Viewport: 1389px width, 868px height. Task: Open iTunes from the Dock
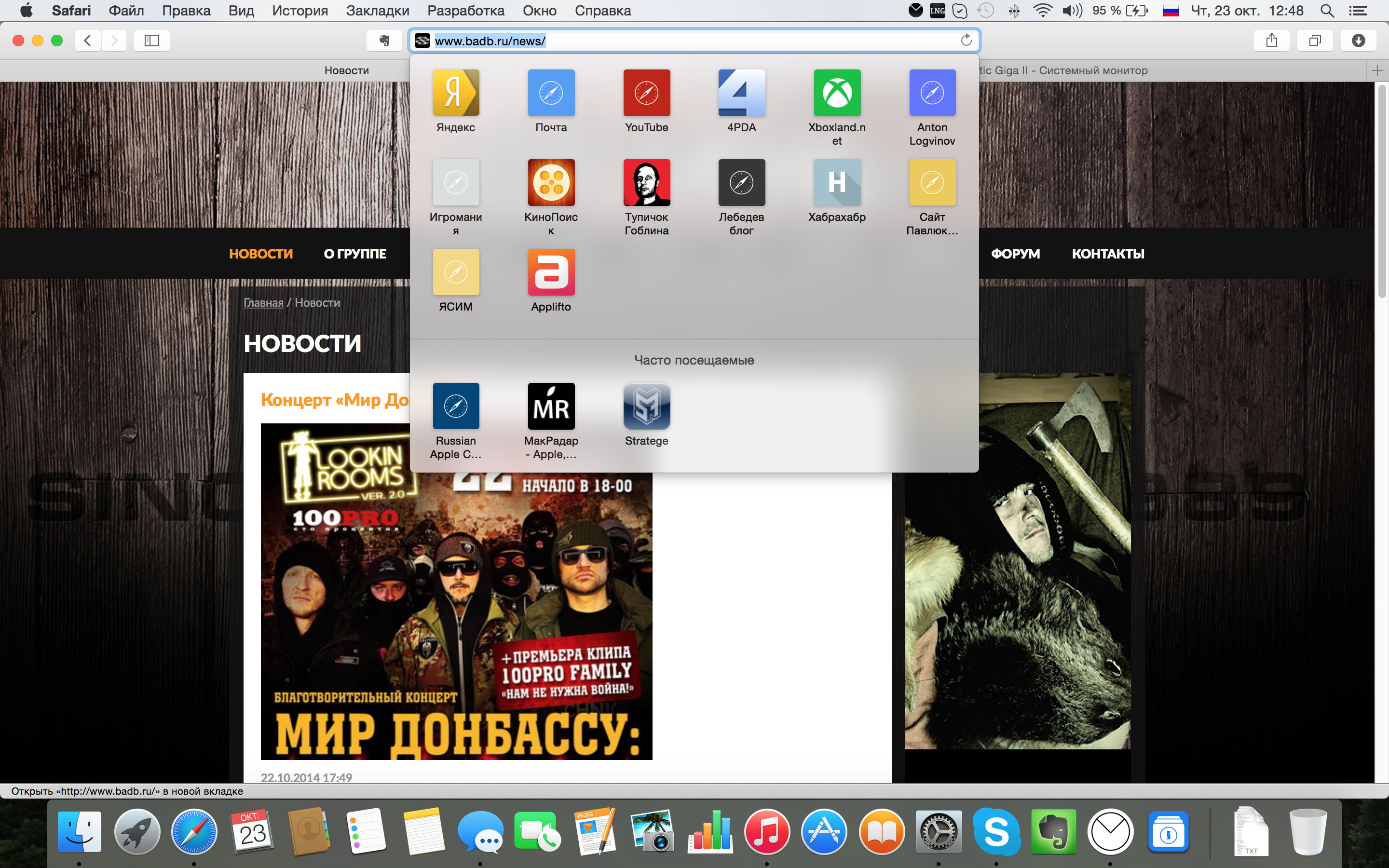coord(767,831)
